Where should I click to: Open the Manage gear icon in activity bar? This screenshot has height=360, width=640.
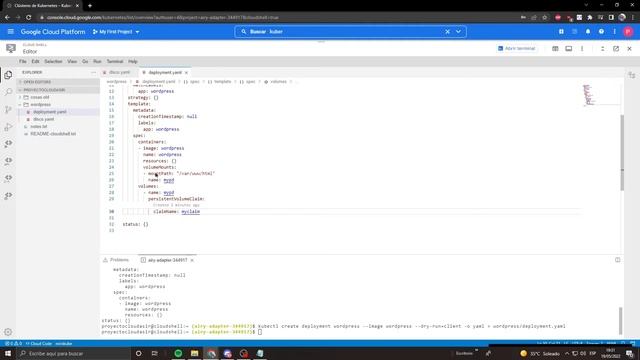coord(8,332)
